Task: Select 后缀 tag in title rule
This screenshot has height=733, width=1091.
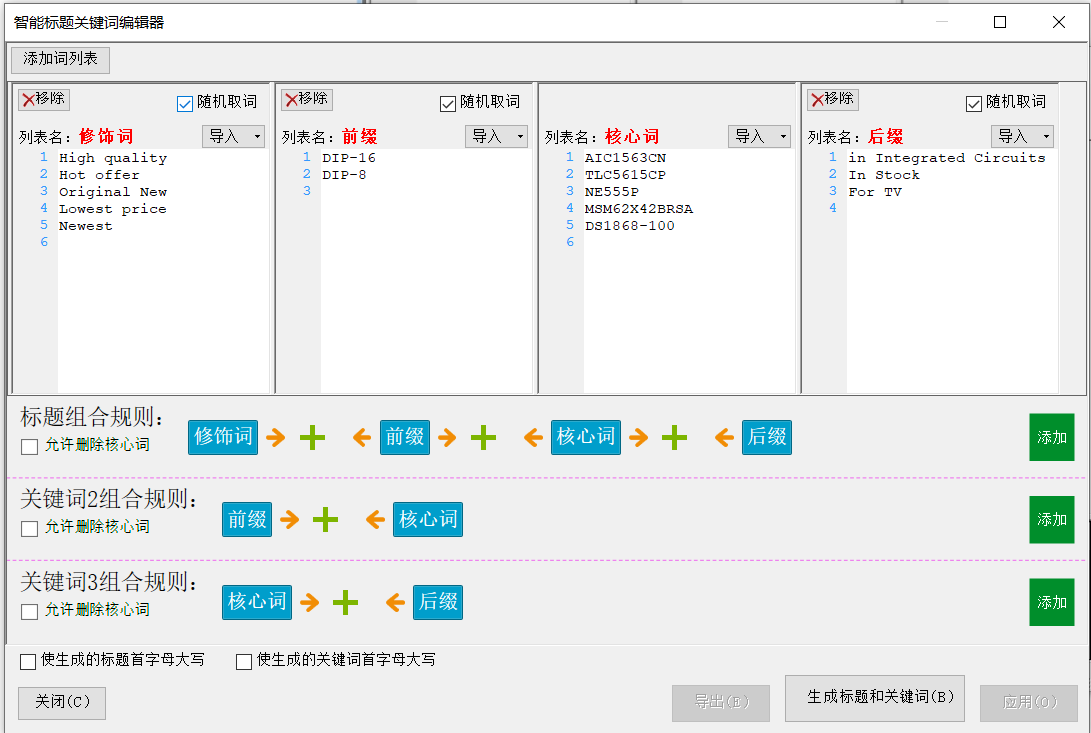Action: 767,437
